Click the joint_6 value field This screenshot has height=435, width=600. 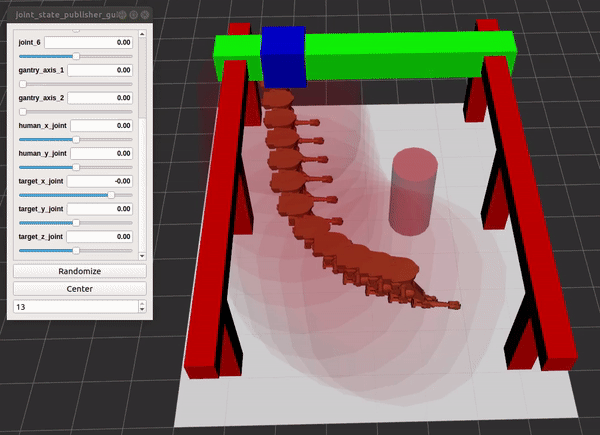click(88, 42)
